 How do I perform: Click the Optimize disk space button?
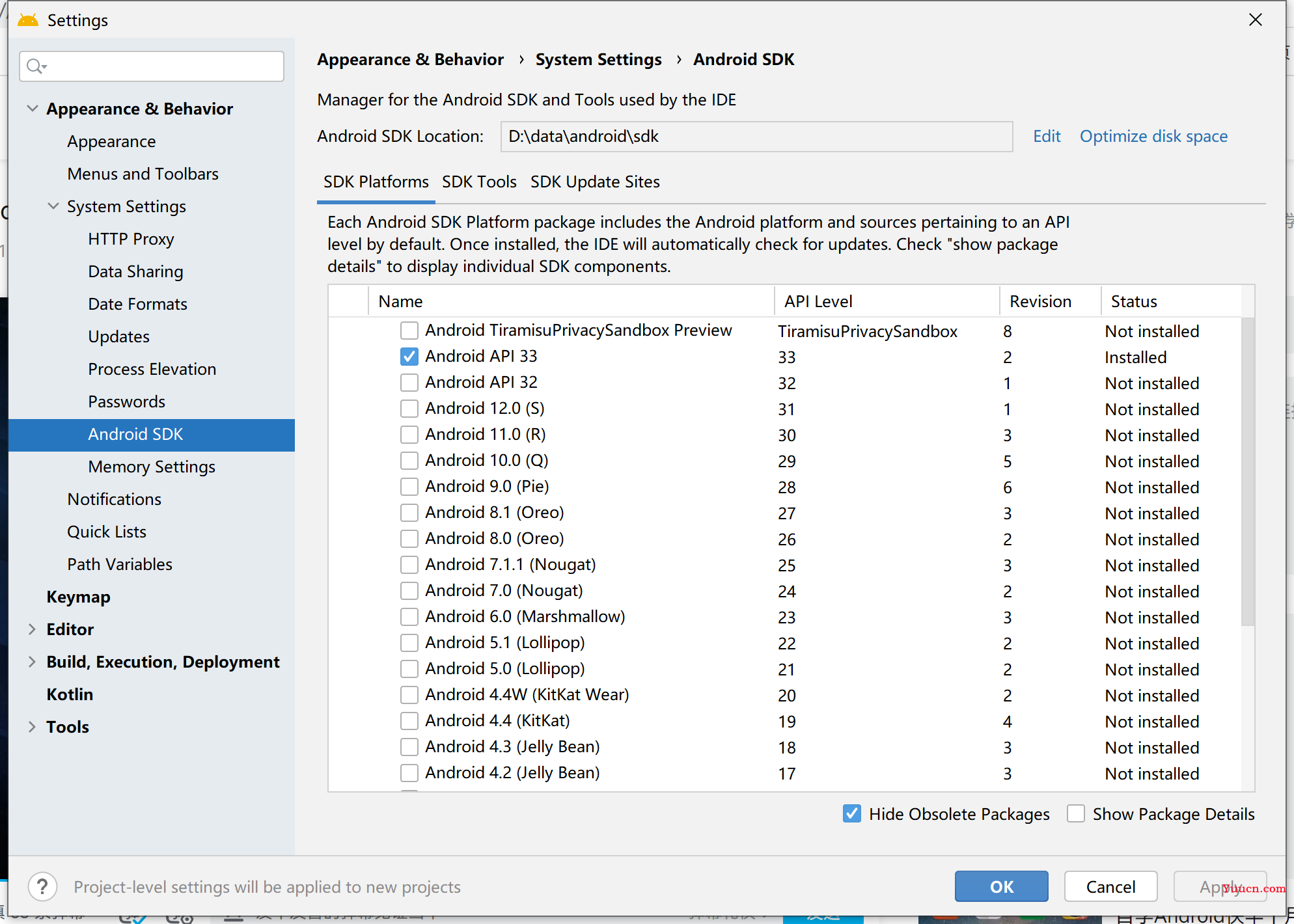[1154, 135]
